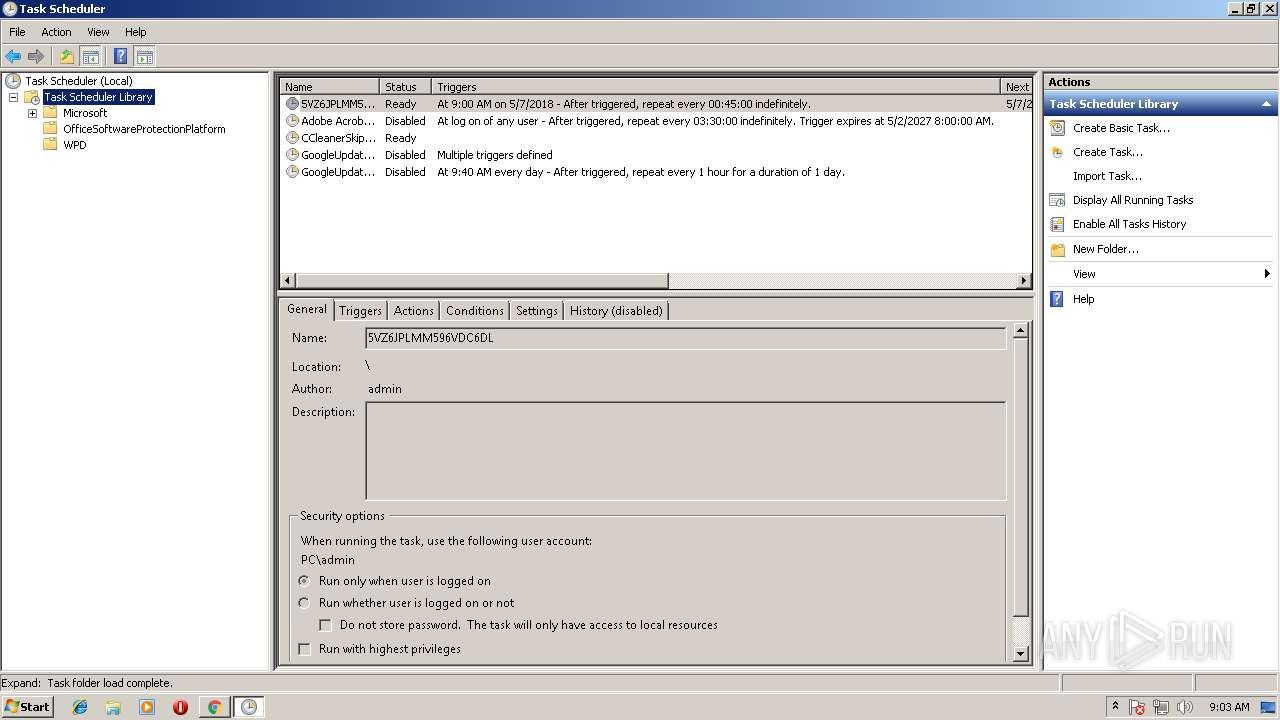
Task: Click inside the Description box
Action: [x=685, y=451]
